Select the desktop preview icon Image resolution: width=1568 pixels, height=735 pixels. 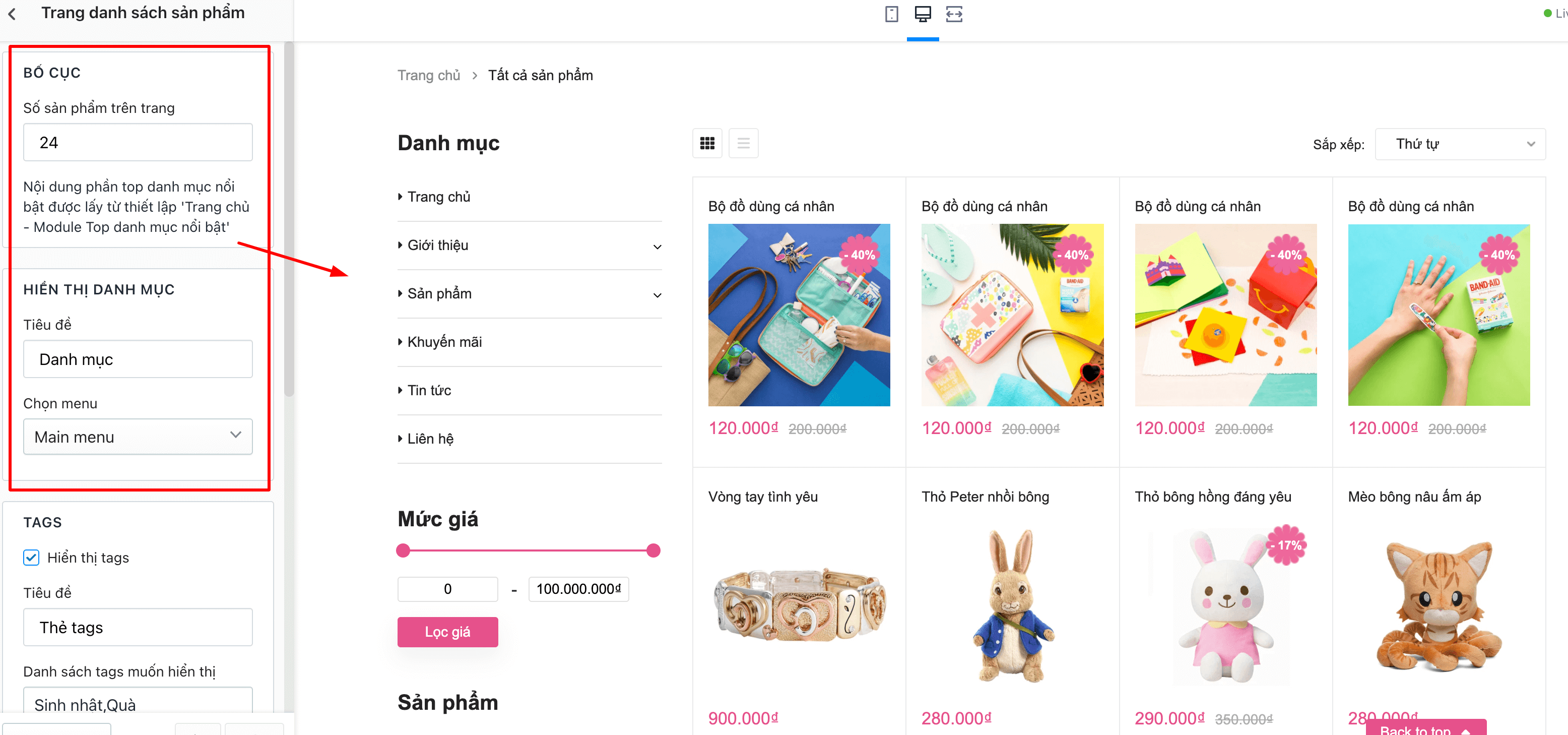(x=922, y=14)
